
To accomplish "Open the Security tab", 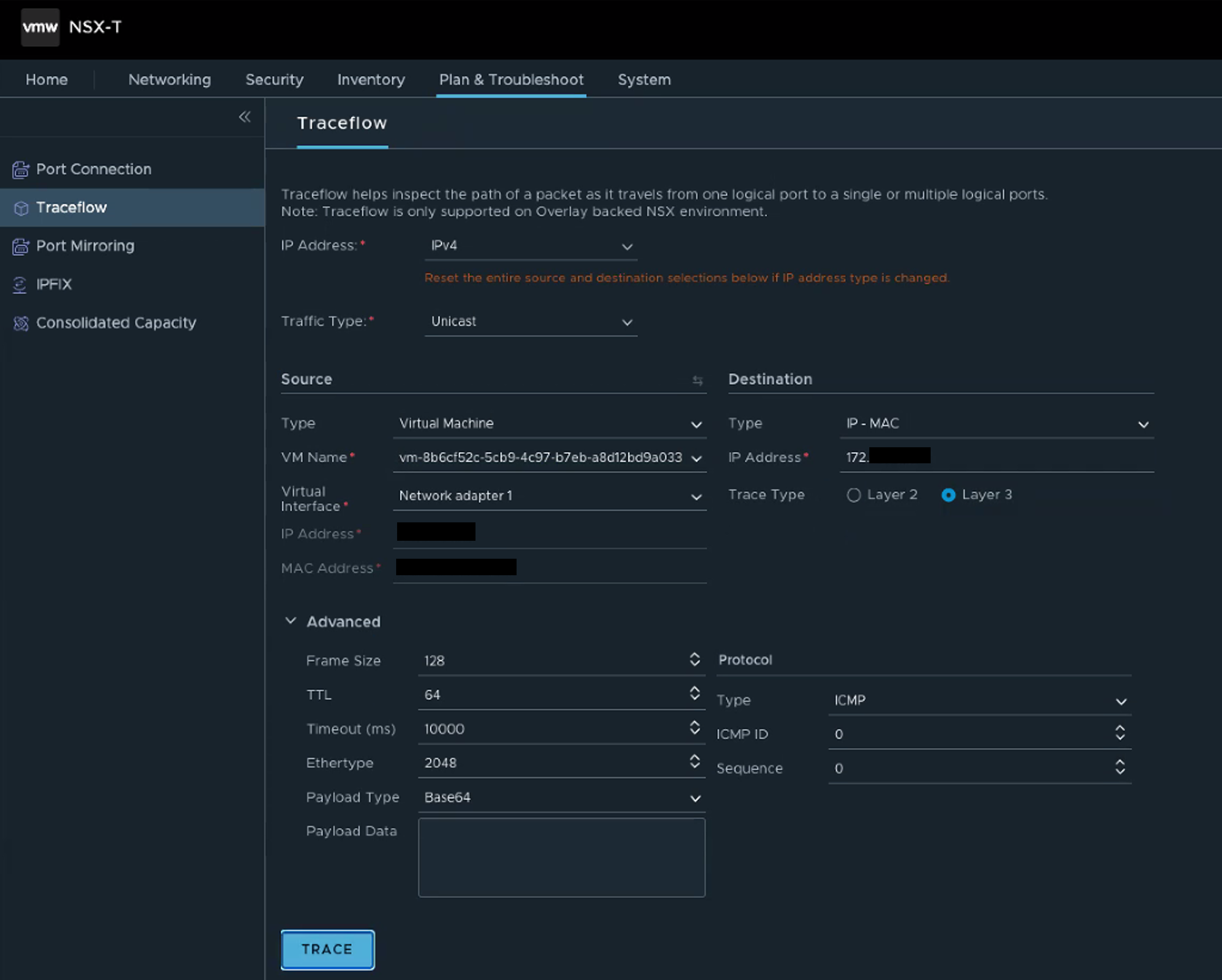I will coord(274,79).
